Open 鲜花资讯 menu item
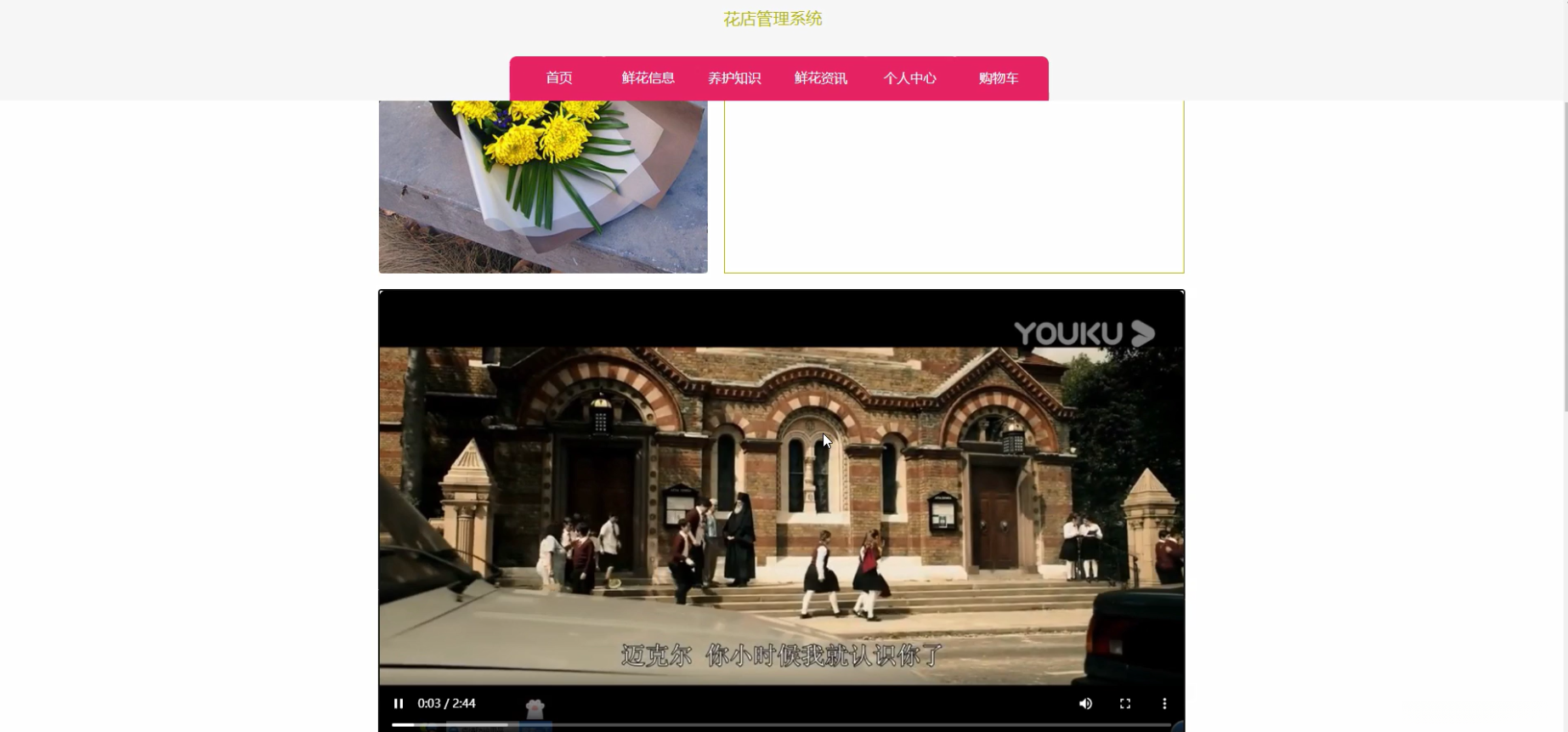 [821, 78]
